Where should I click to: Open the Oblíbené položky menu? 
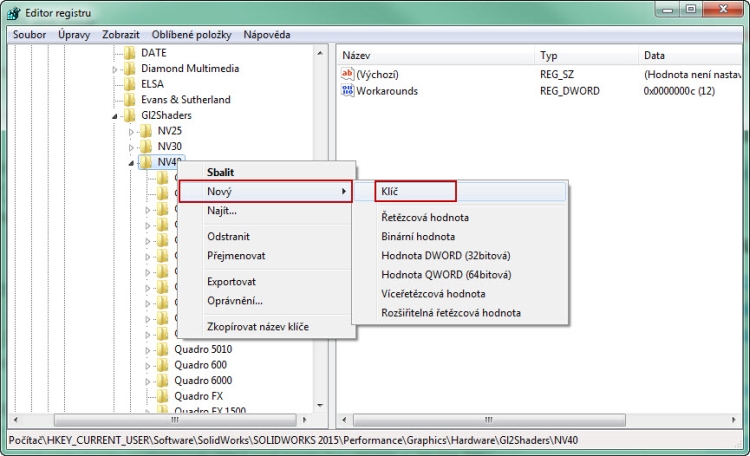(191, 34)
